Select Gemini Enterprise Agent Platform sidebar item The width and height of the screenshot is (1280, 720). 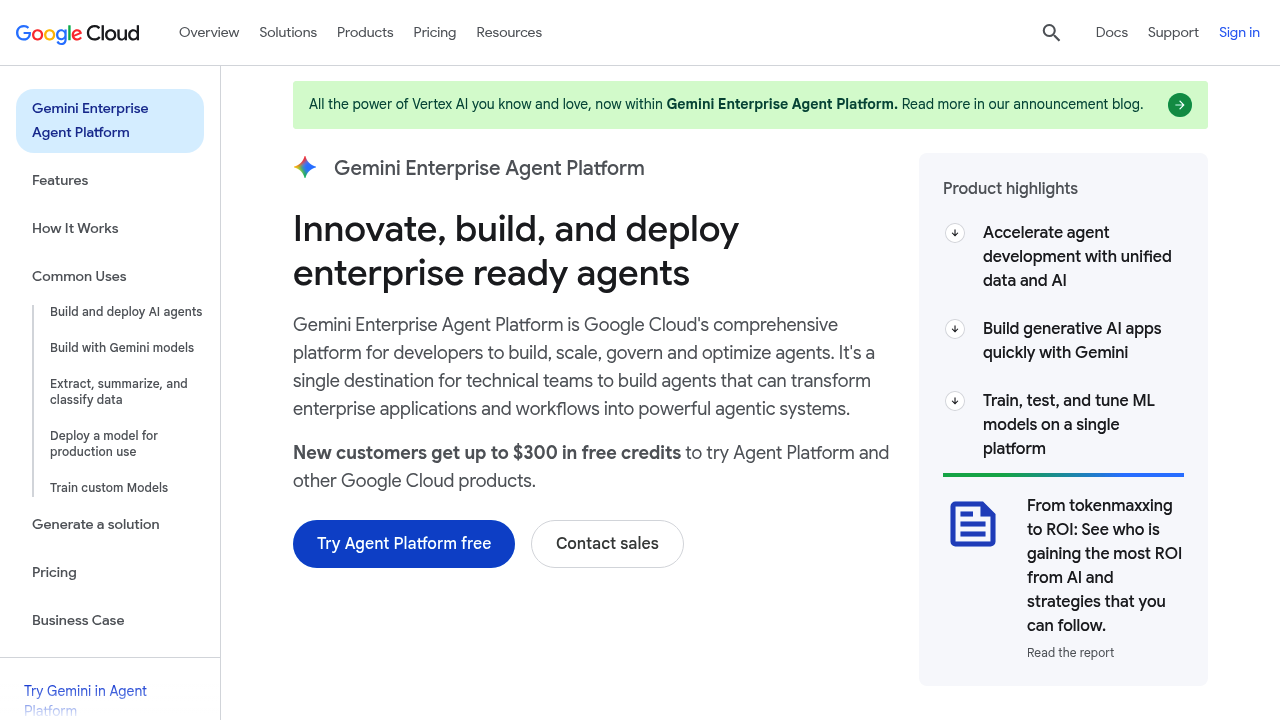[x=110, y=121]
